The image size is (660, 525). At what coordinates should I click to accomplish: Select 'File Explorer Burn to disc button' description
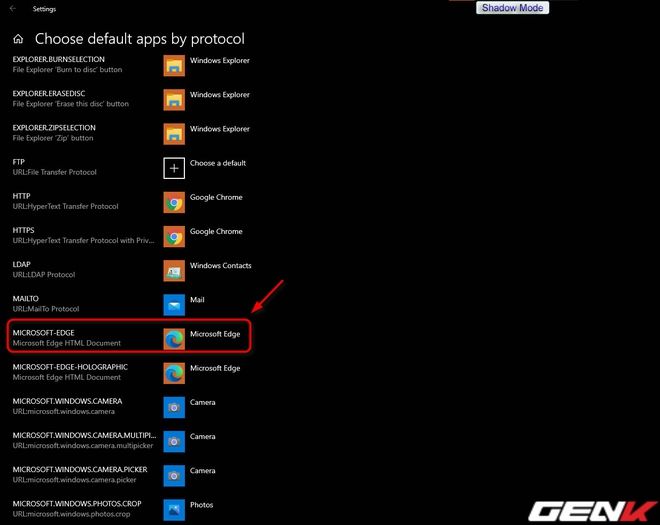pyautogui.click(x=67, y=69)
